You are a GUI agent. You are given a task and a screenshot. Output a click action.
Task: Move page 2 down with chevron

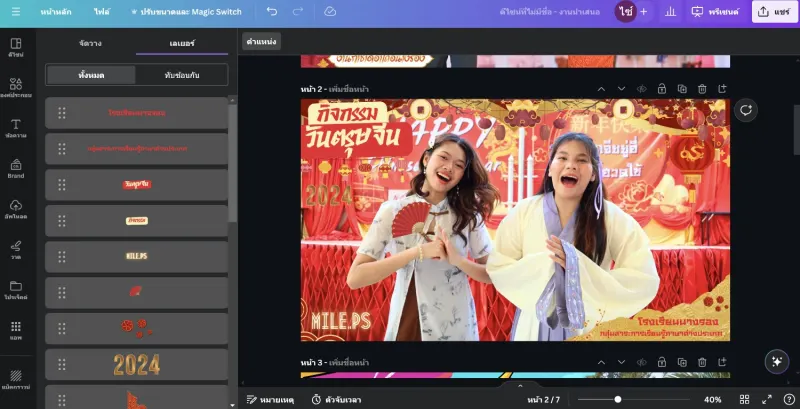(x=621, y=89)
